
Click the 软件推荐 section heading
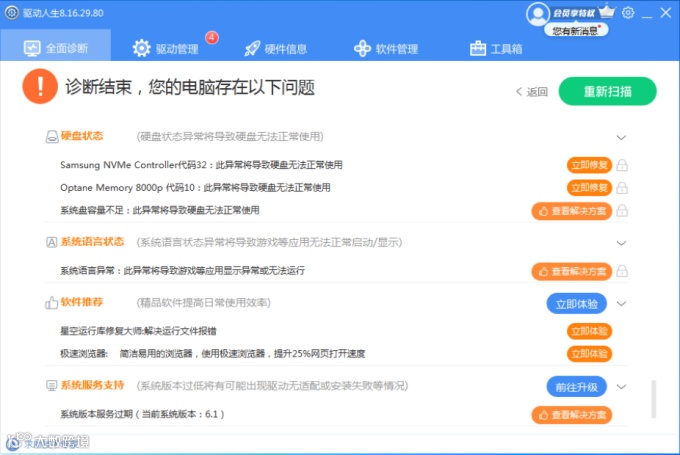pos(82,302)
